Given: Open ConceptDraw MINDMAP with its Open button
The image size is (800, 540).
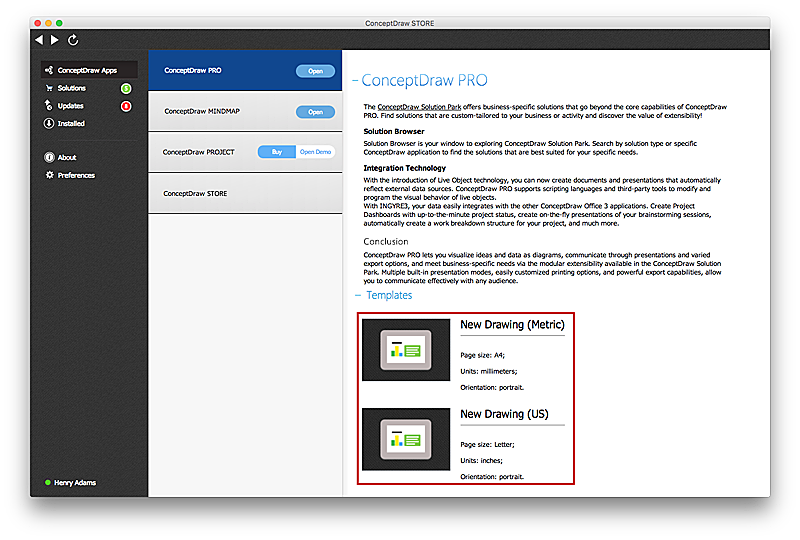Looking at the screenshot, I should tap(315, 112).
